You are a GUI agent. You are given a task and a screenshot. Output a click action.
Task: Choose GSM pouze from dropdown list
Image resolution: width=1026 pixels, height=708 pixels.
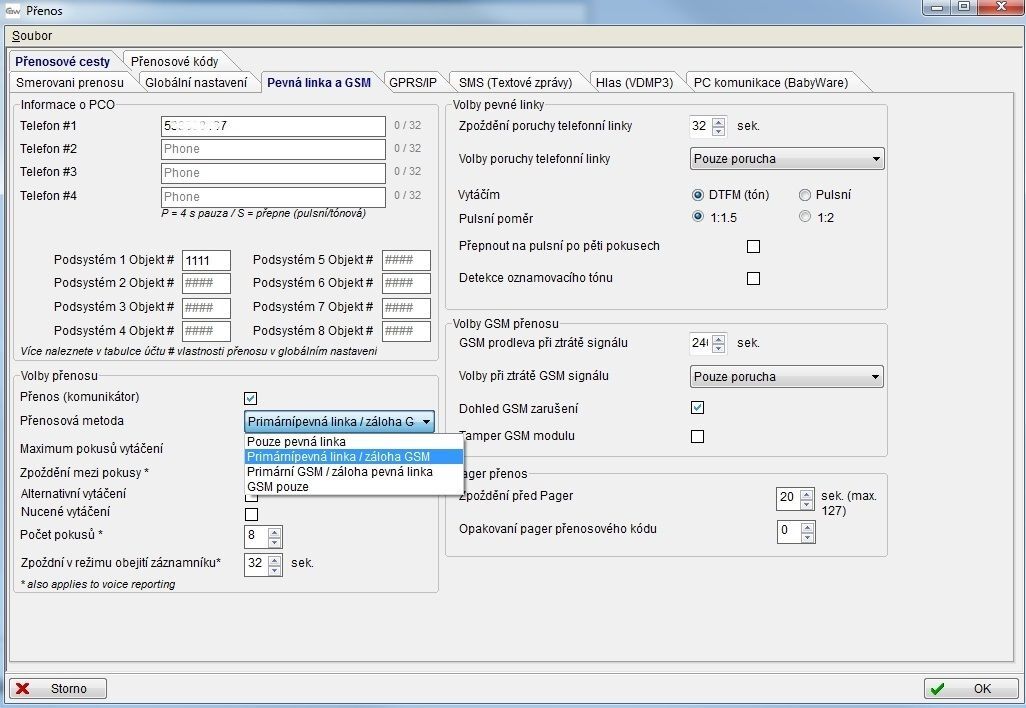click(278, 486)
